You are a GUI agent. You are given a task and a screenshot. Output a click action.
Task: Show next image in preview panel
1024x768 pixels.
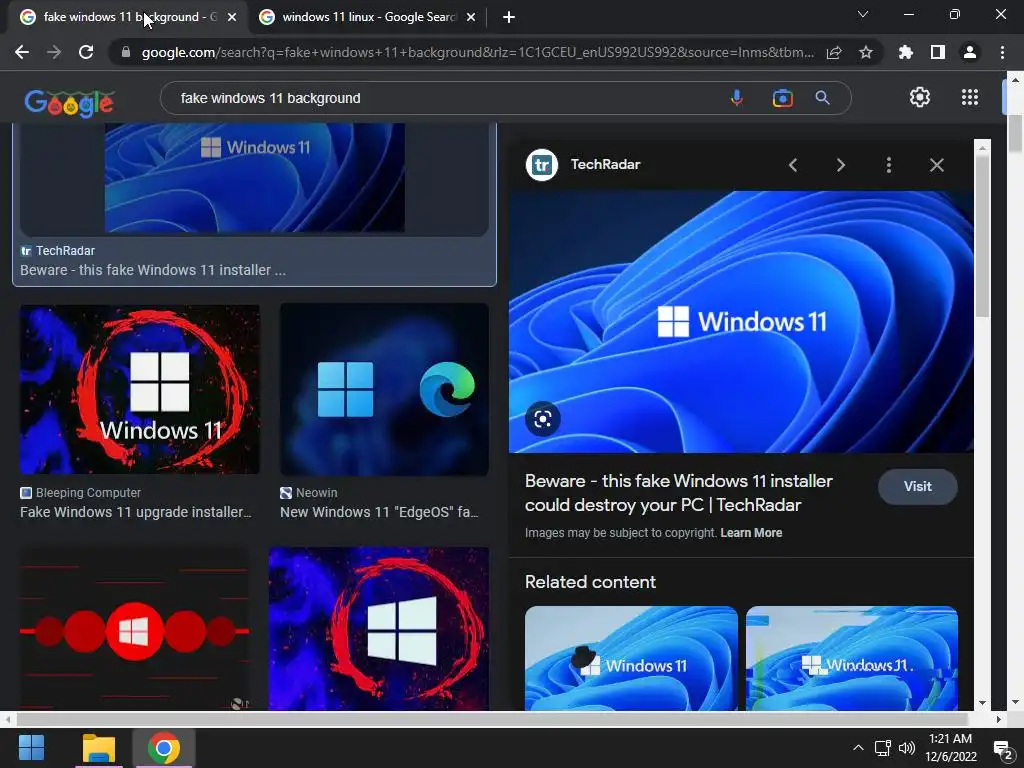point(840,165)
